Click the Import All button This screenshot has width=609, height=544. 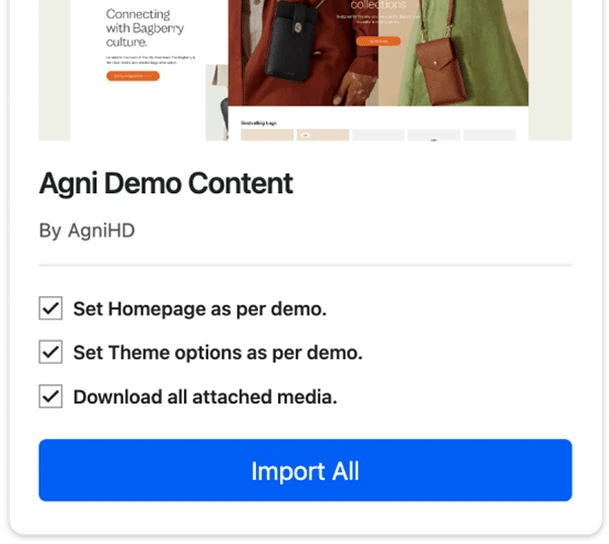(x=305, y=470)
